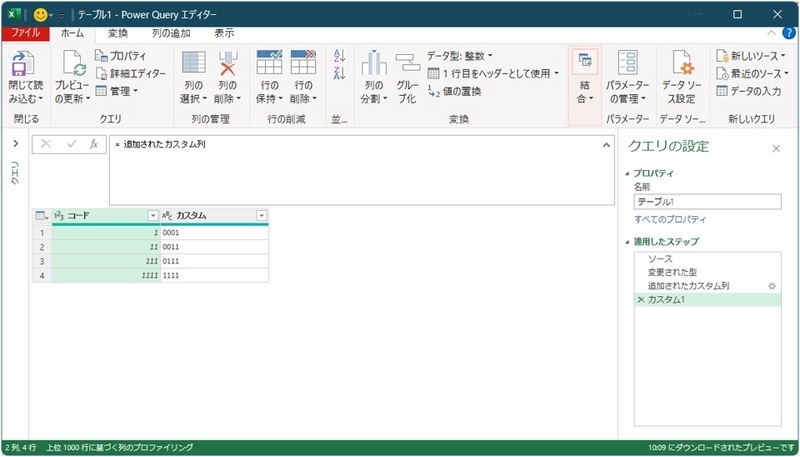
Task: Click the Data Source Settings (データソース設定) icon
Action: click(682, 63)
